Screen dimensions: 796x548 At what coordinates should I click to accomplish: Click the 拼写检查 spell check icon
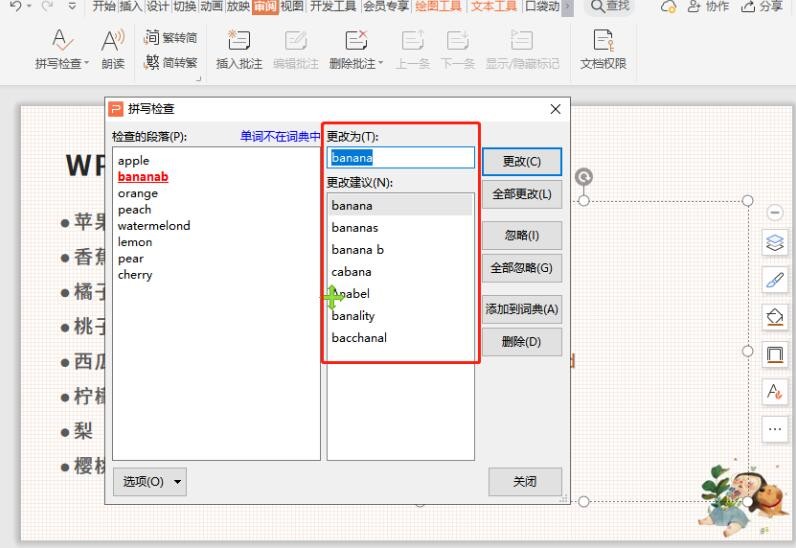pyautogui.click(x=62, y=41)
